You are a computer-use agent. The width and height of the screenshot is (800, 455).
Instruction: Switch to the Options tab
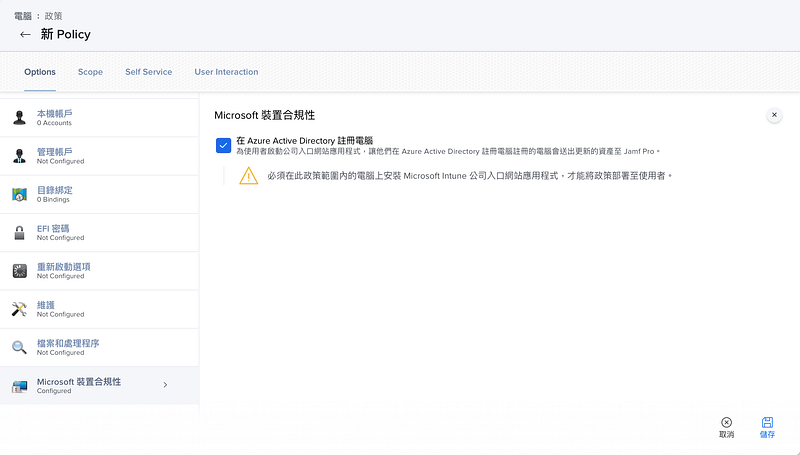(40, 72)
